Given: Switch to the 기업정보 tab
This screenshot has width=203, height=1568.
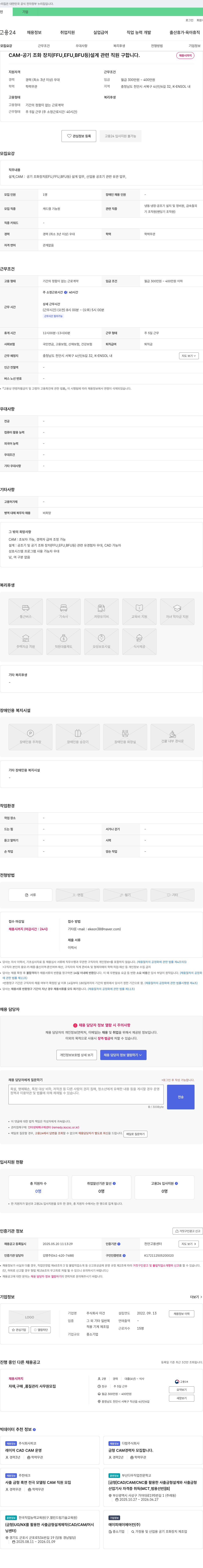Looking at the screenshot, I should coord(195,46).
